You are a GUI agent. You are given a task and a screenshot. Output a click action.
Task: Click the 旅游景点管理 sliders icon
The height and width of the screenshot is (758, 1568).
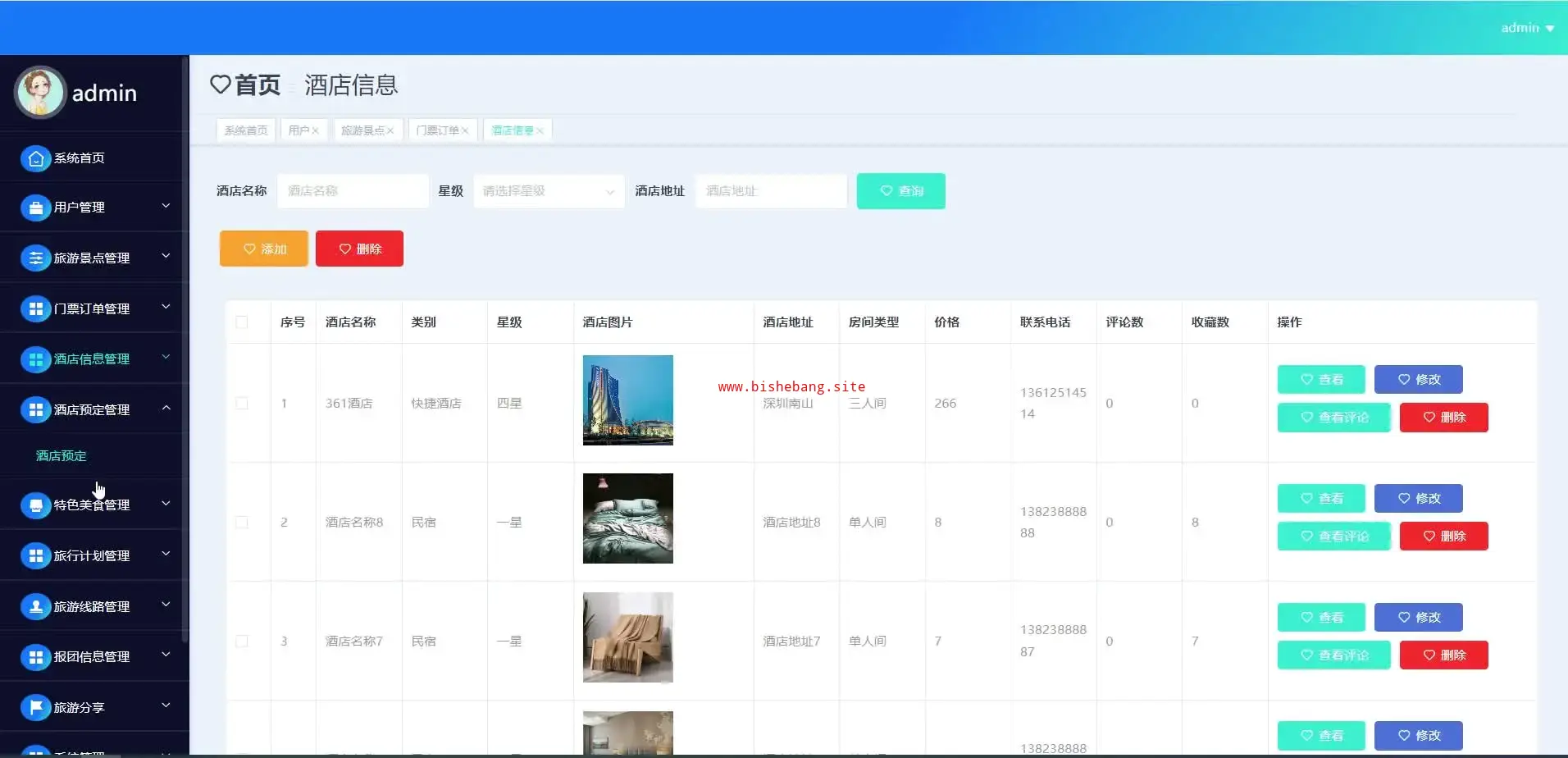[35, 258]
